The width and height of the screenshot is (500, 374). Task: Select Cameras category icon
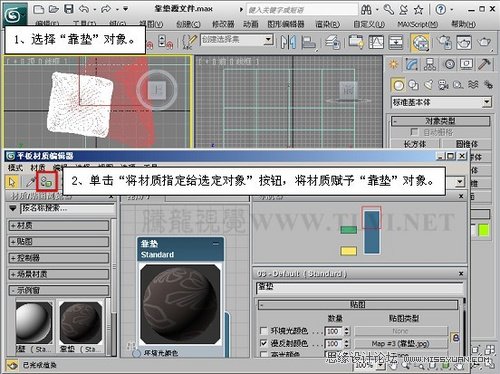click(443, 85)
